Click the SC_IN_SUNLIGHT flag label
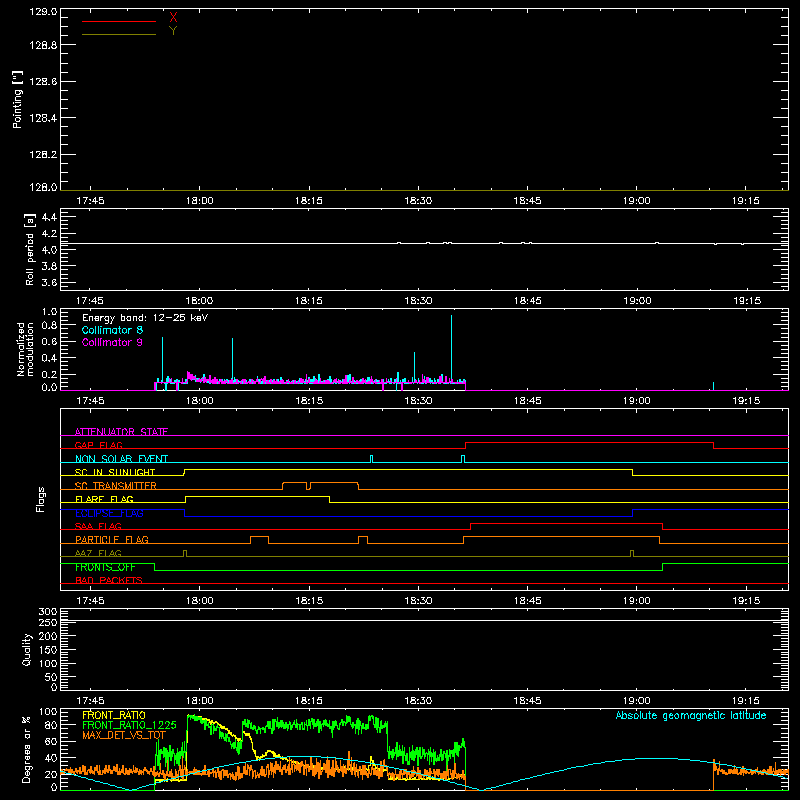Screen dimensions: 800x800 (115, 472)
